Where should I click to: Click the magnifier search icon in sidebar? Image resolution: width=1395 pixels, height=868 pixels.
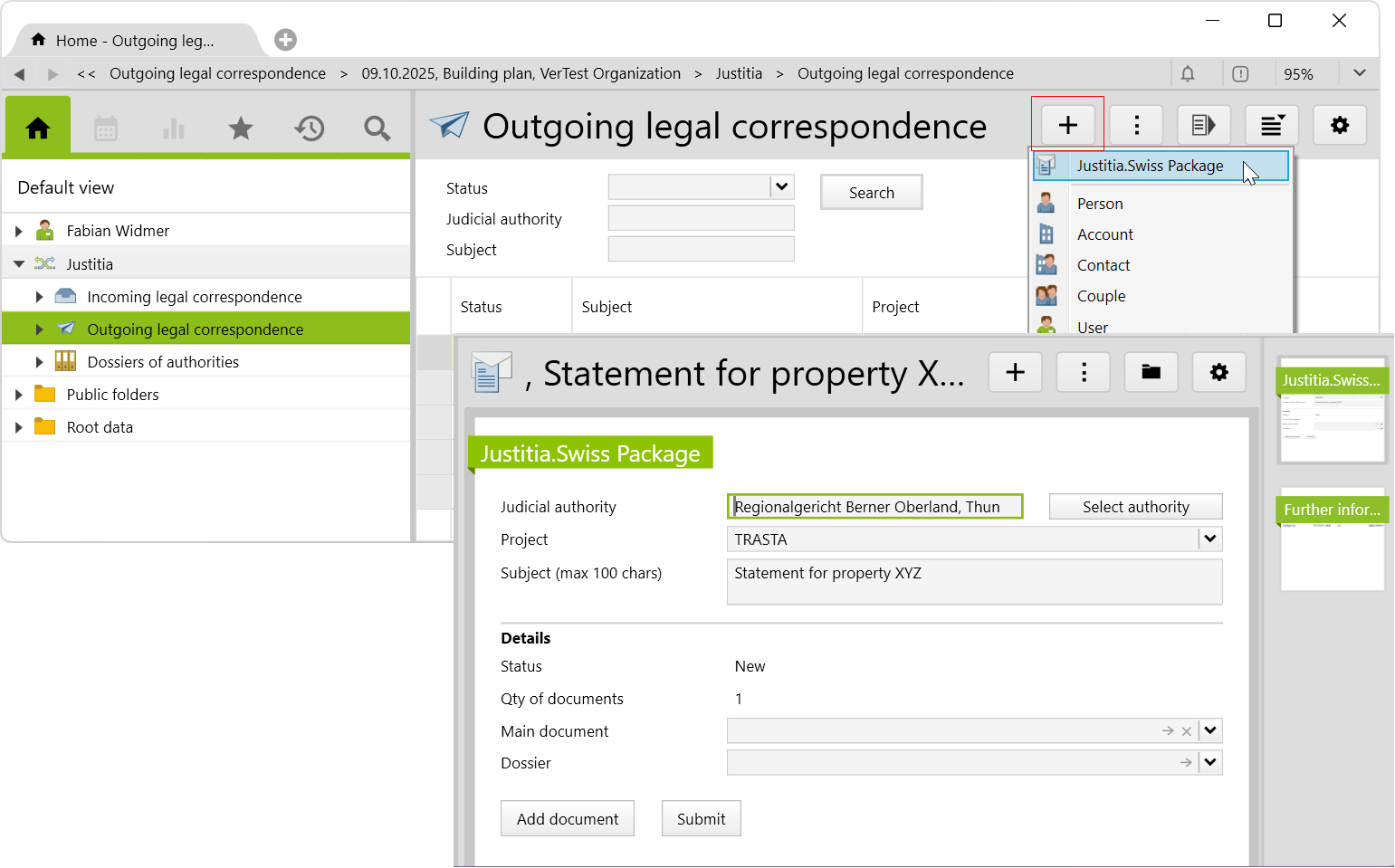(x=377, y=129)
